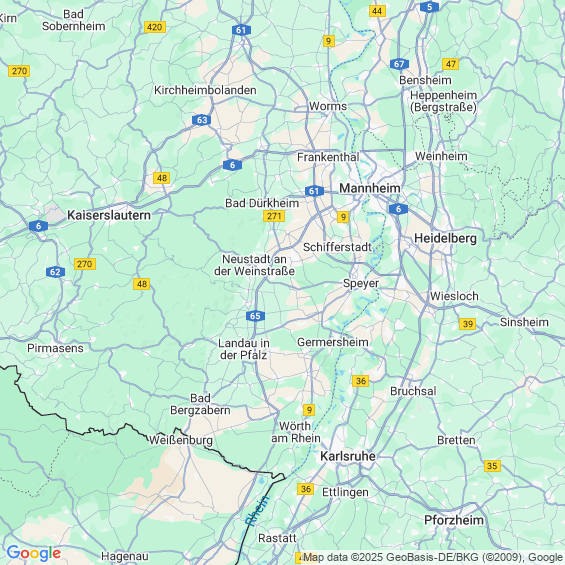Select the Karlsruhe city label
The height and width of the screenshot is (565, 565).
tap(348, 456)
